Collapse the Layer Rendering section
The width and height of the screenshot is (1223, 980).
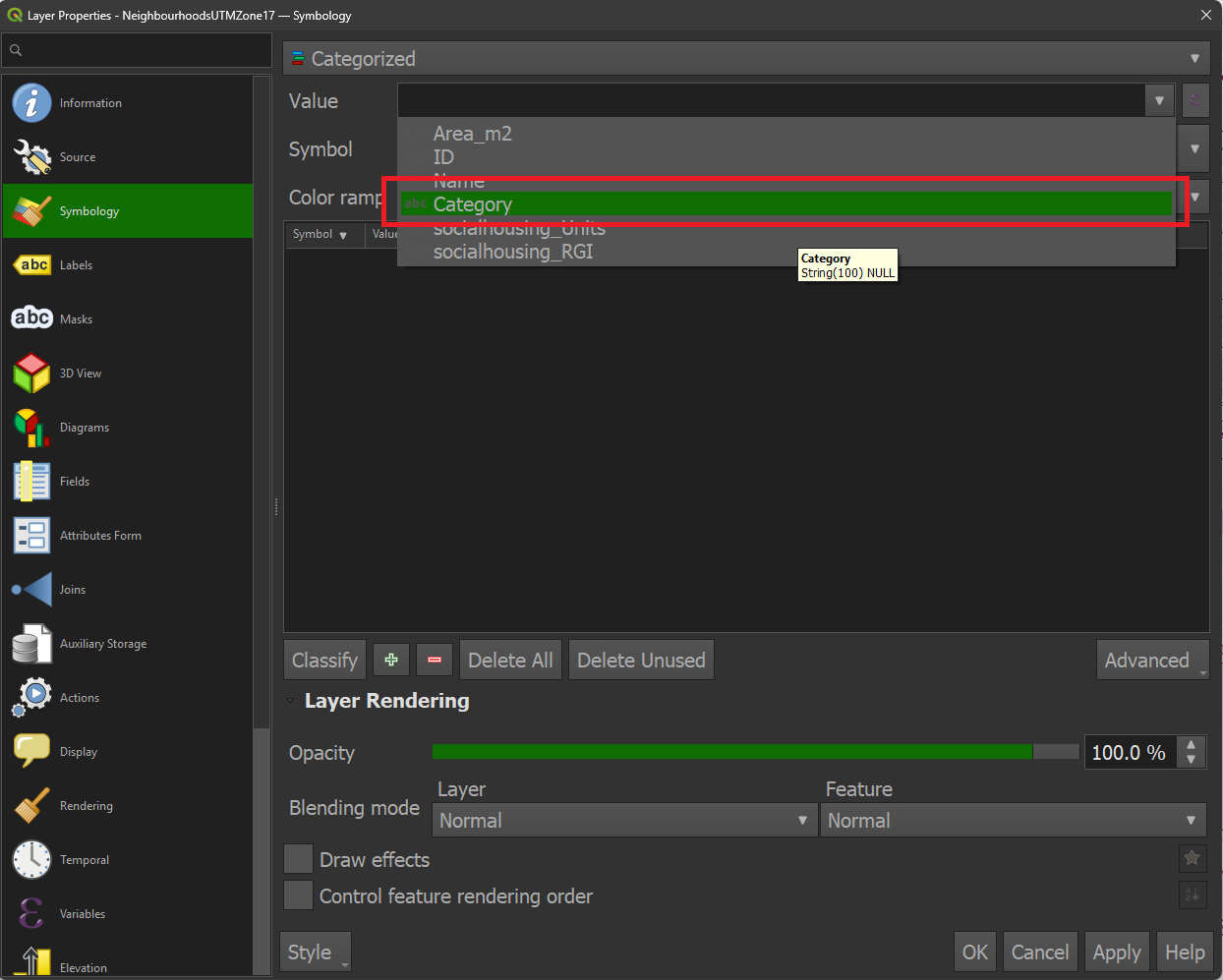click(x=290, y=701)
